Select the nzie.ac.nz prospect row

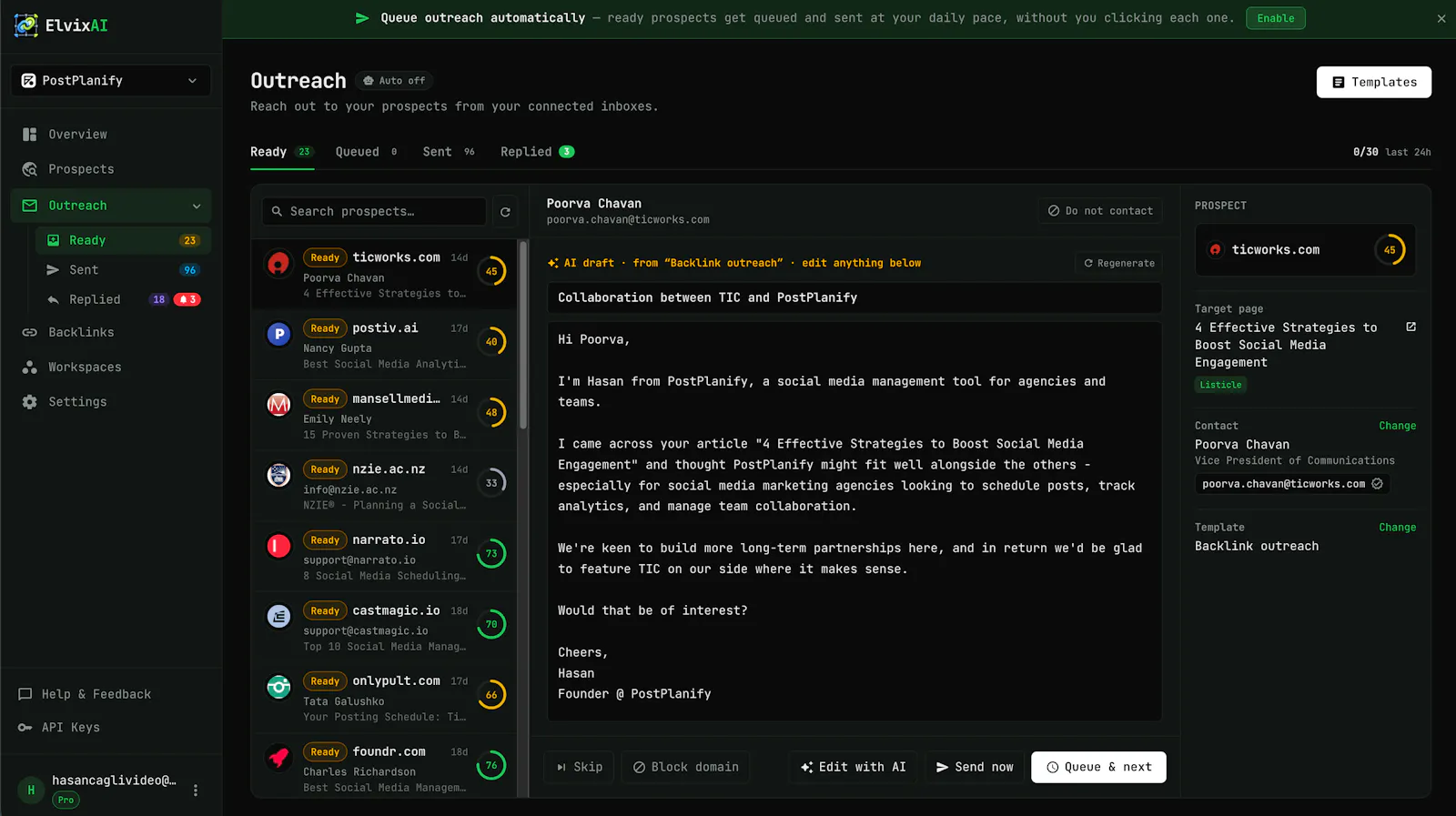[x=384, y=486]
